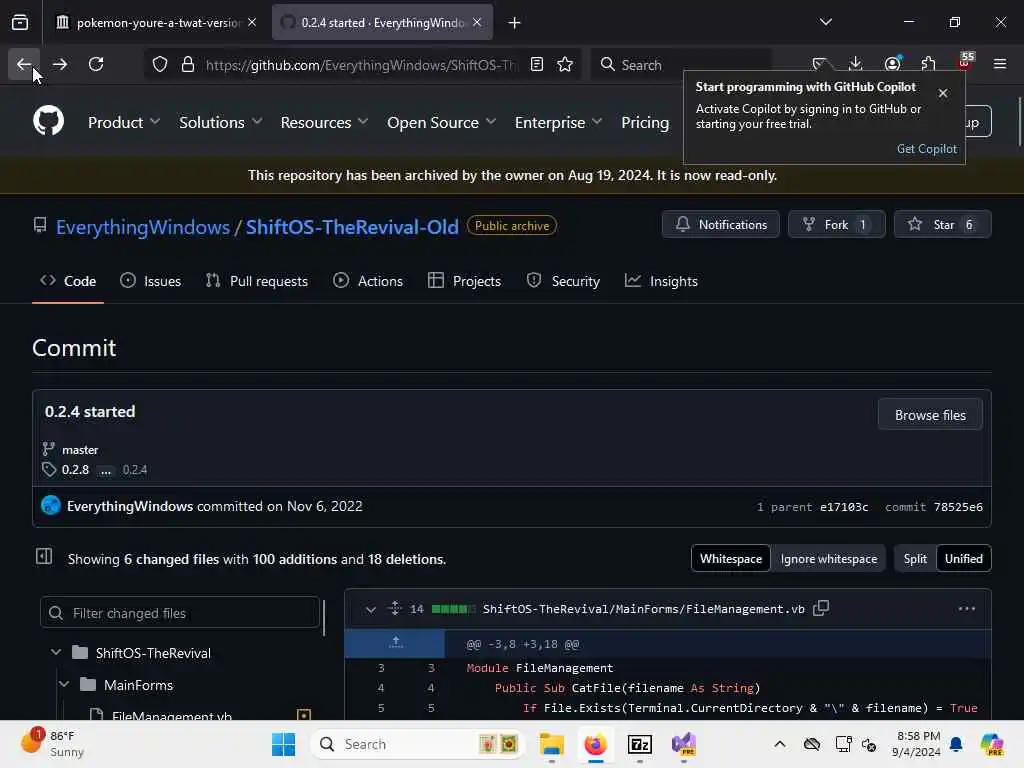Open the Projects tab
The width and height of the screenshot is (1024, 768).
(x=464, y=281)
